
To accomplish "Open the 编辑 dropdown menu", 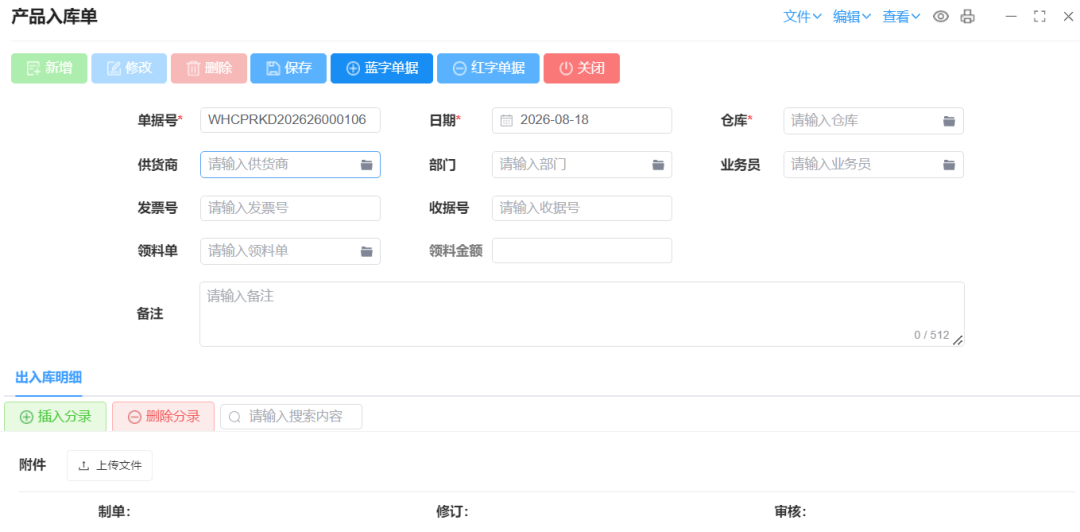I will click(852, 17).
